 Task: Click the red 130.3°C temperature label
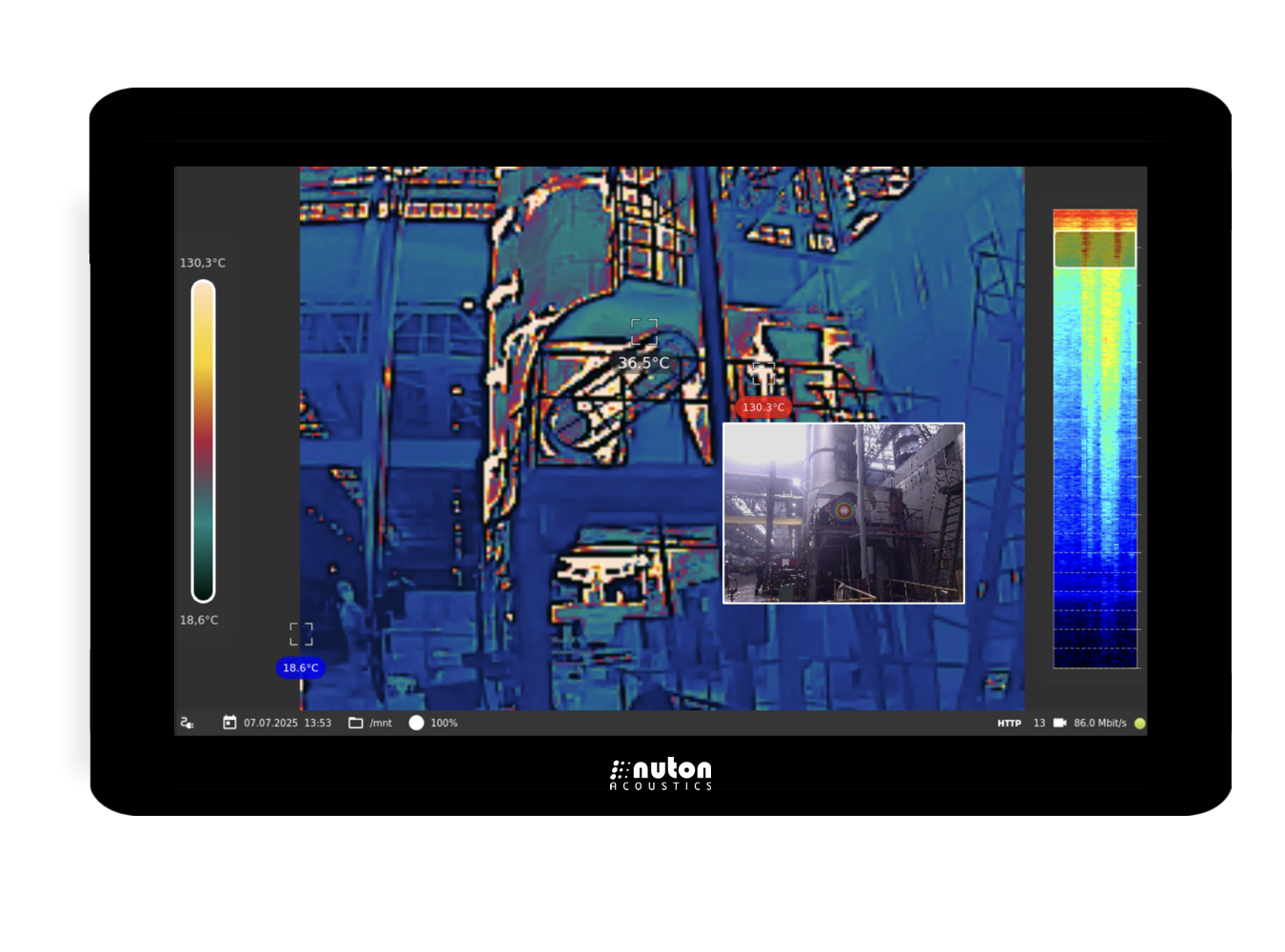763,407
